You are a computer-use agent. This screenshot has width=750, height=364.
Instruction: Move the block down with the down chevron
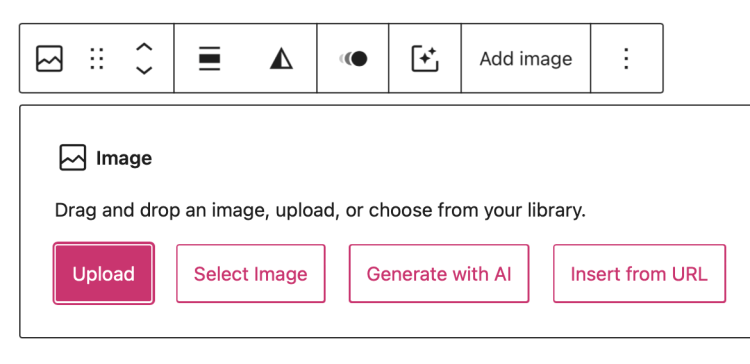point(144,70)
